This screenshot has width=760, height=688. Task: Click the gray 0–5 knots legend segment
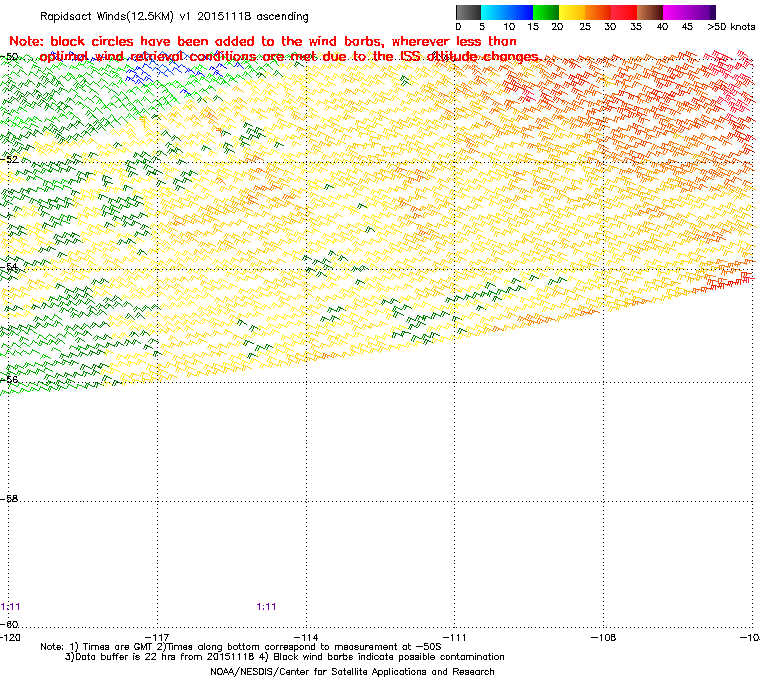click(468, 12)
